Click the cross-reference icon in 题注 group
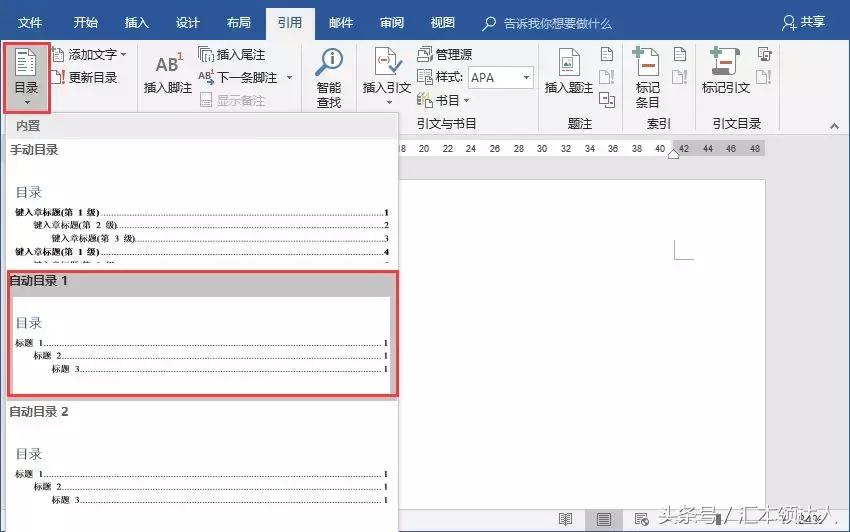 pos(607,100)
